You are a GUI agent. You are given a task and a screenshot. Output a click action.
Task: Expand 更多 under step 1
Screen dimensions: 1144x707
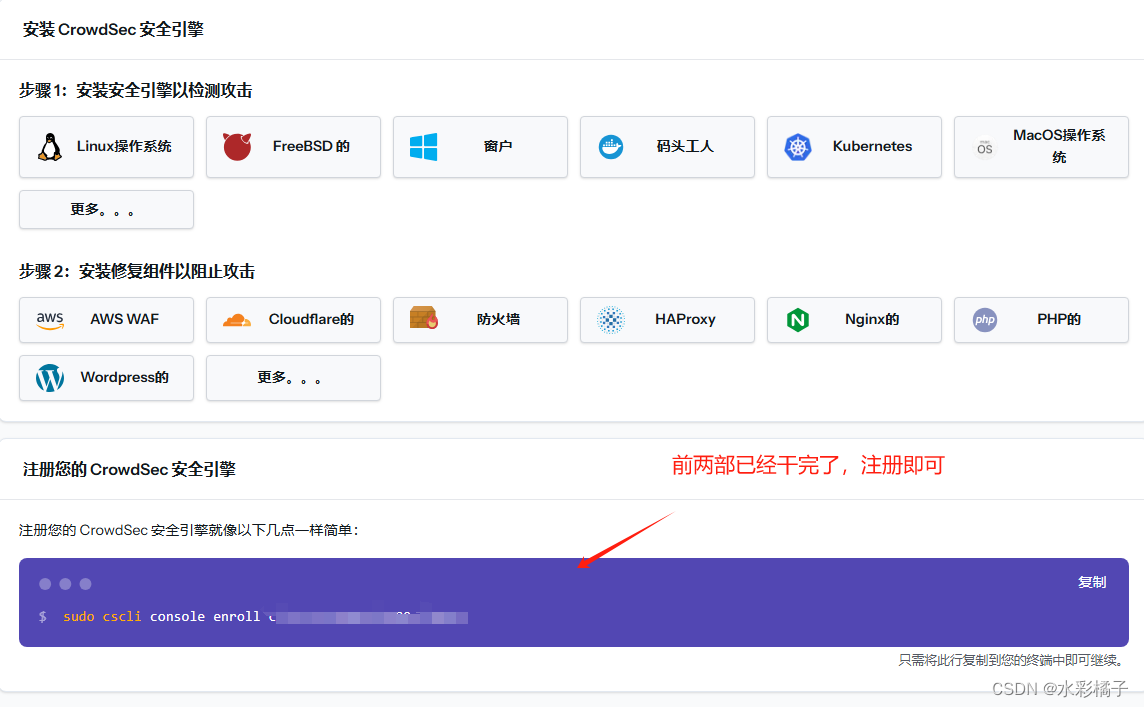pos(107,209)
